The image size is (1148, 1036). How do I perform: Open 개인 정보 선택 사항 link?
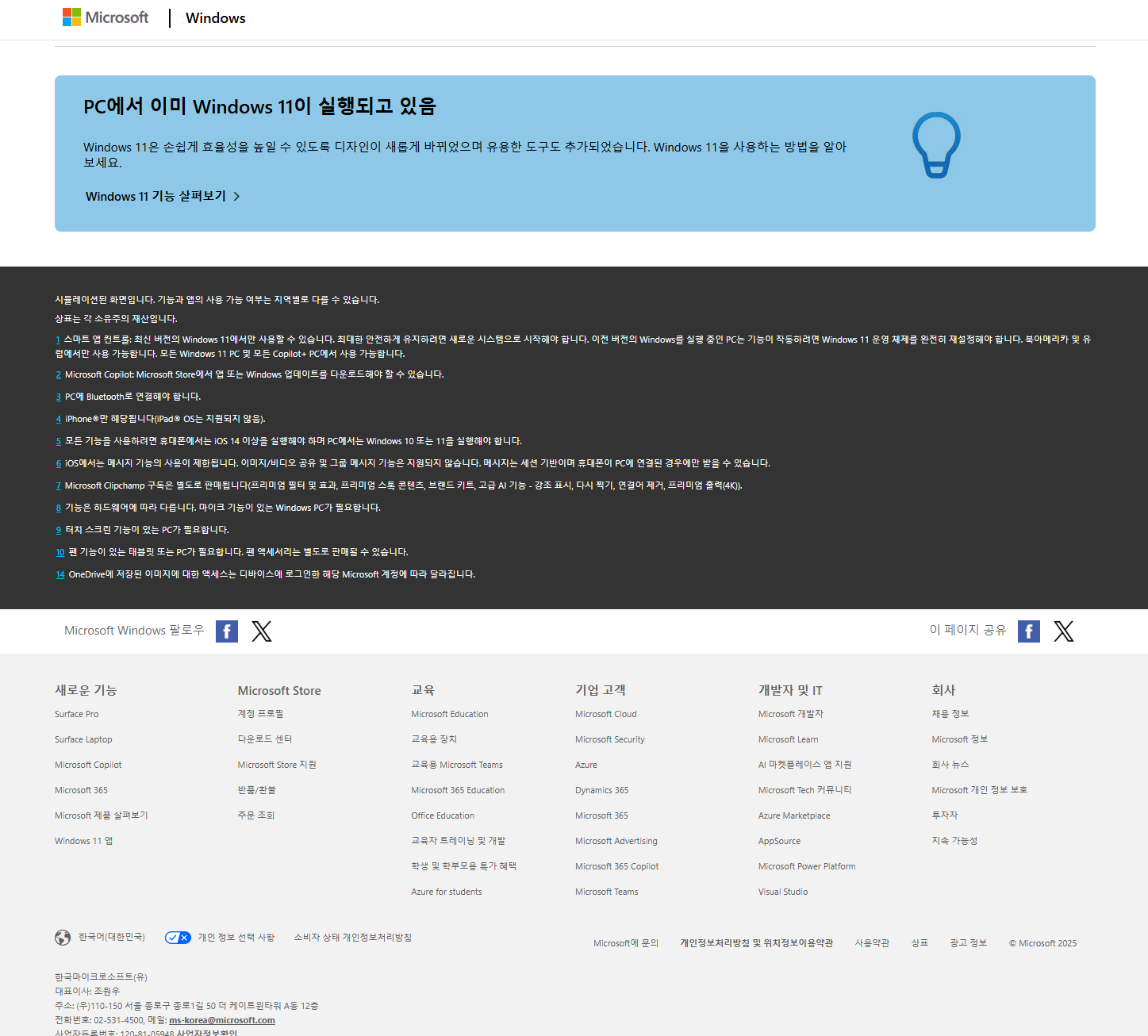point(236,938)
